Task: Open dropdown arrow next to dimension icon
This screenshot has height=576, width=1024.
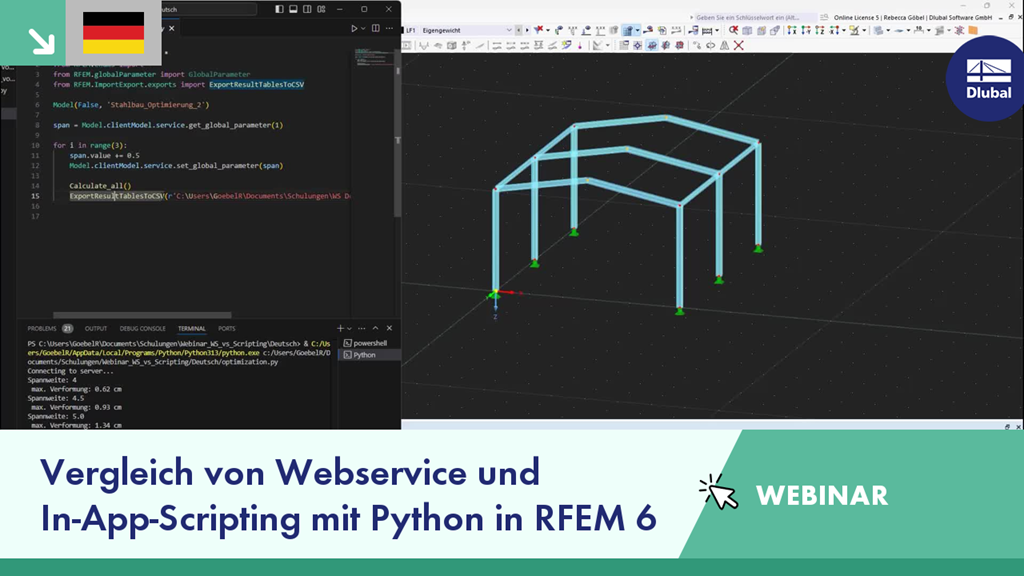Action: coord(717,30)
